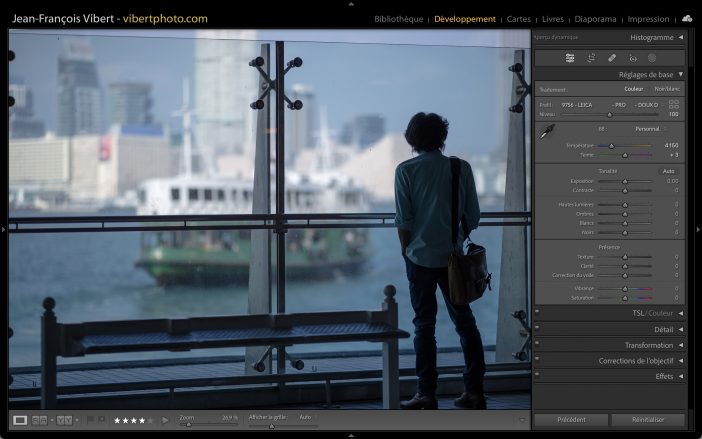Click the Réinitialiser button
Screen dimensions: 702x439
(x=648, y=420)
